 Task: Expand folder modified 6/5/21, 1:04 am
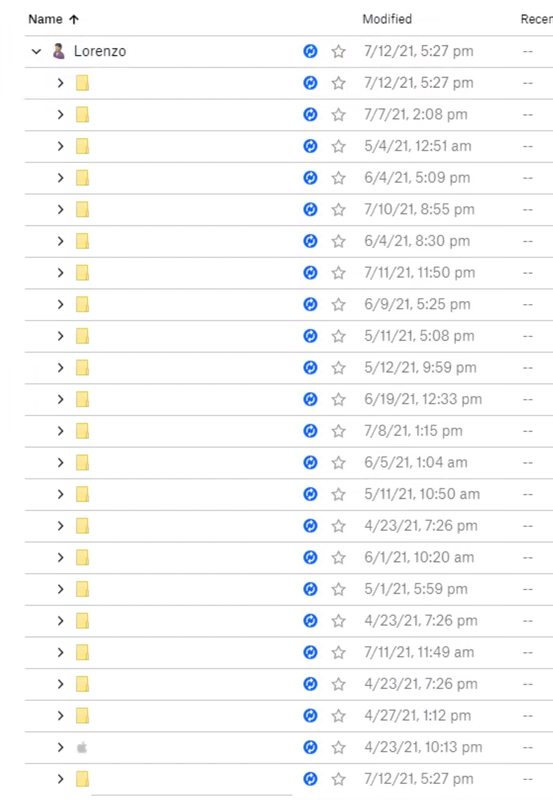point(61,462)
